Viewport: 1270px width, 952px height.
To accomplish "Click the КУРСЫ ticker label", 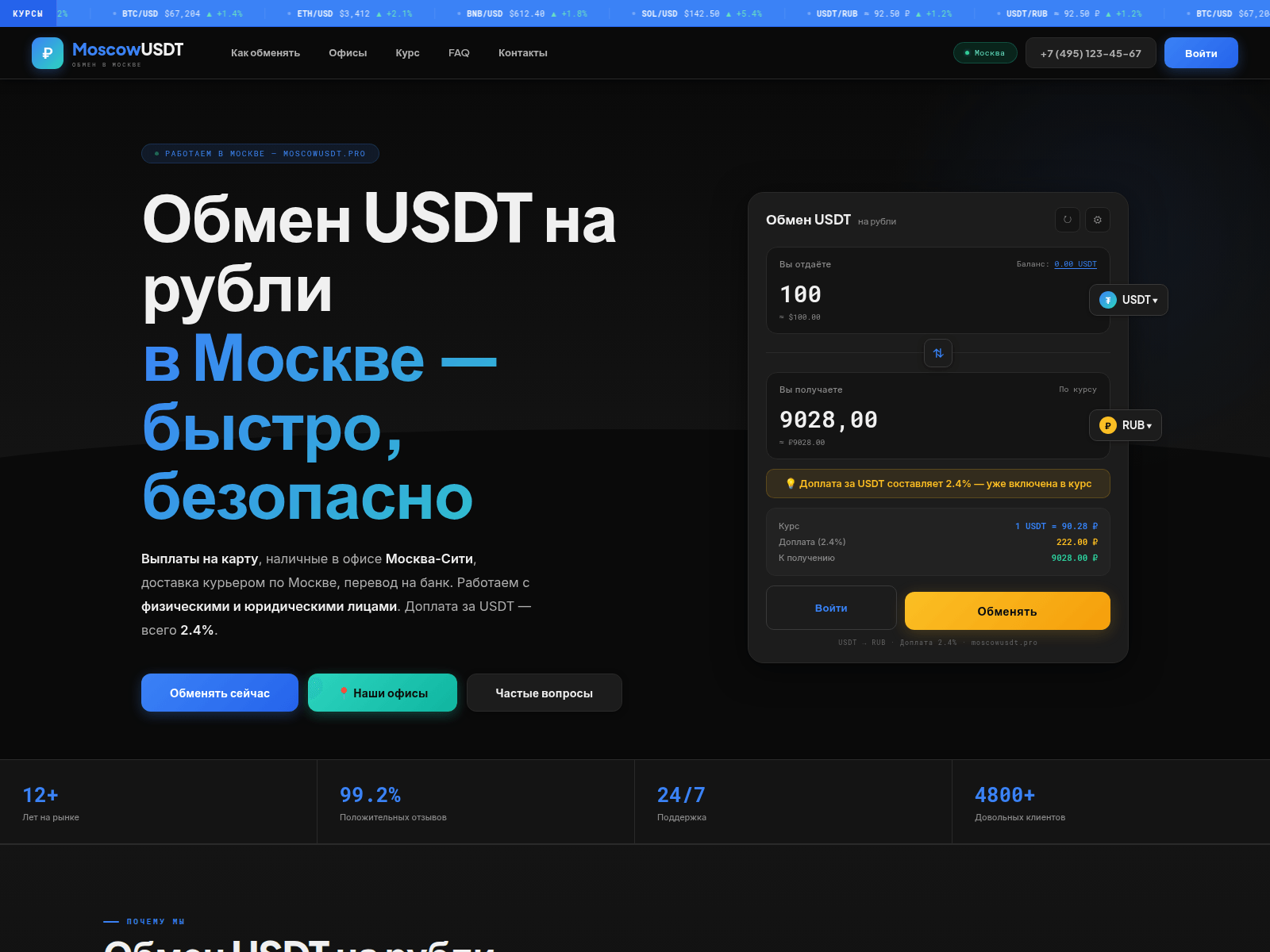I will click(28, 13).
